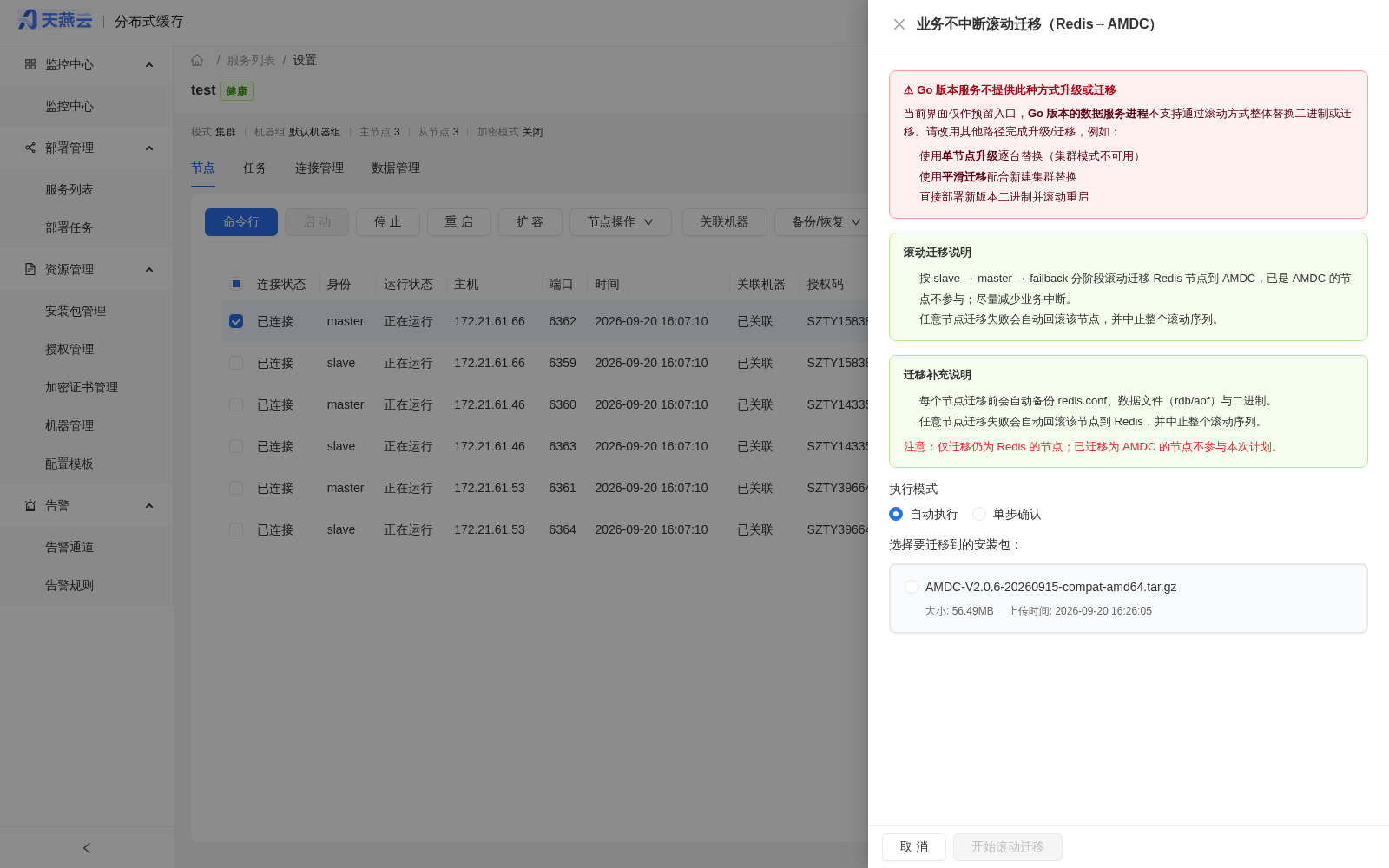1389x868 pixels.
Task: Click the home breadcrumb icon
Action: 197,60
